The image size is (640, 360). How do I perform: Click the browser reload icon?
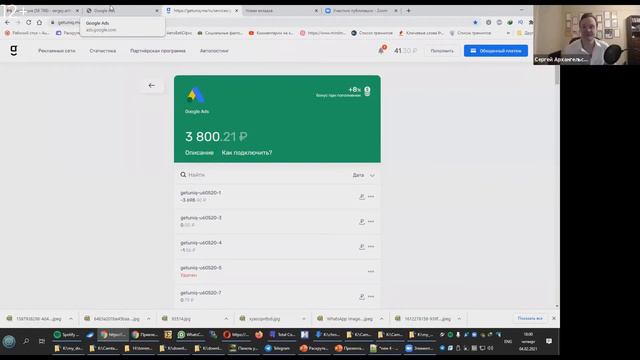(x=29, y=22)
